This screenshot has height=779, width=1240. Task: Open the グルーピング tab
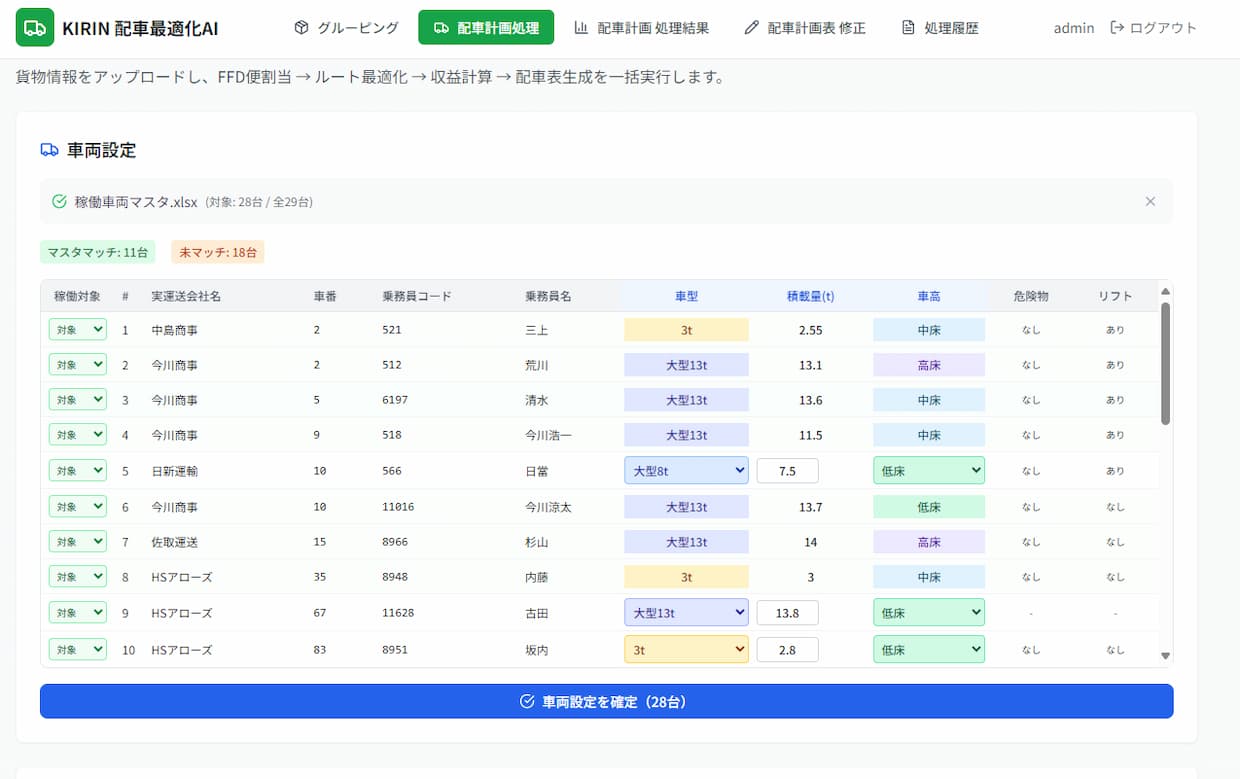point(346,28)
